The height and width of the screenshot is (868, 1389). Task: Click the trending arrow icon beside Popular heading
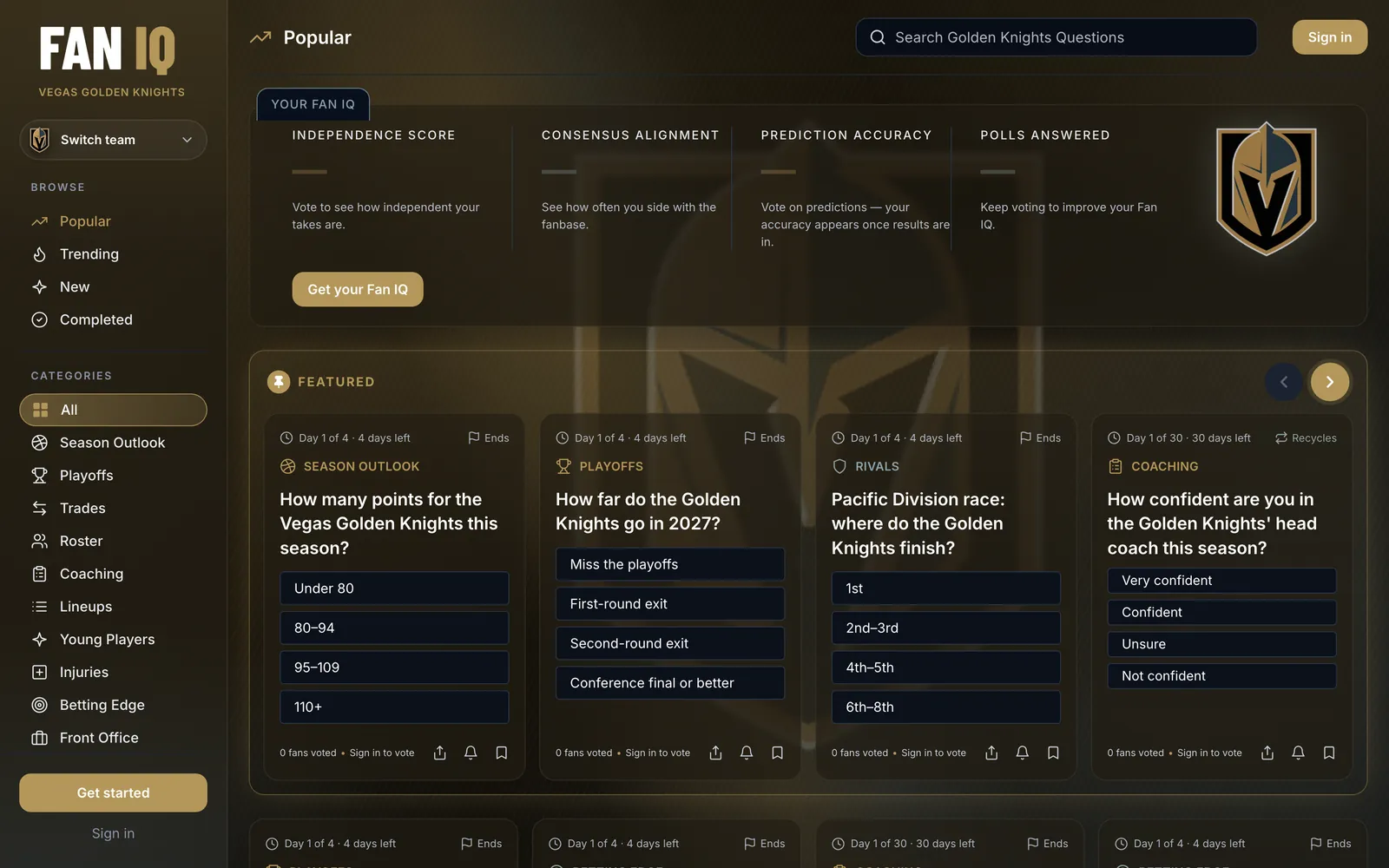(x=260, y=37)
